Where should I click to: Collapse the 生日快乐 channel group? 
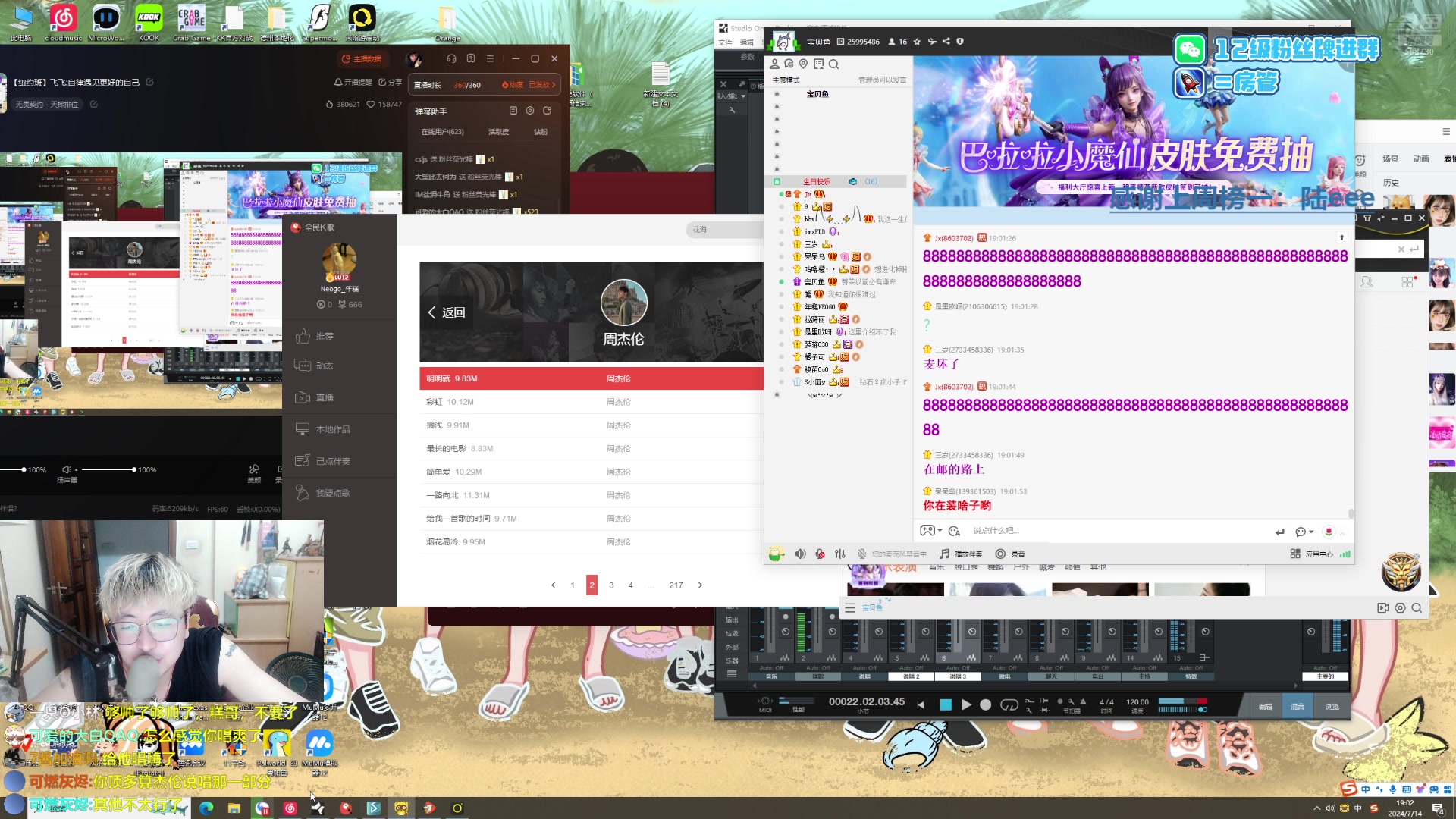click(x=777, y=182)
